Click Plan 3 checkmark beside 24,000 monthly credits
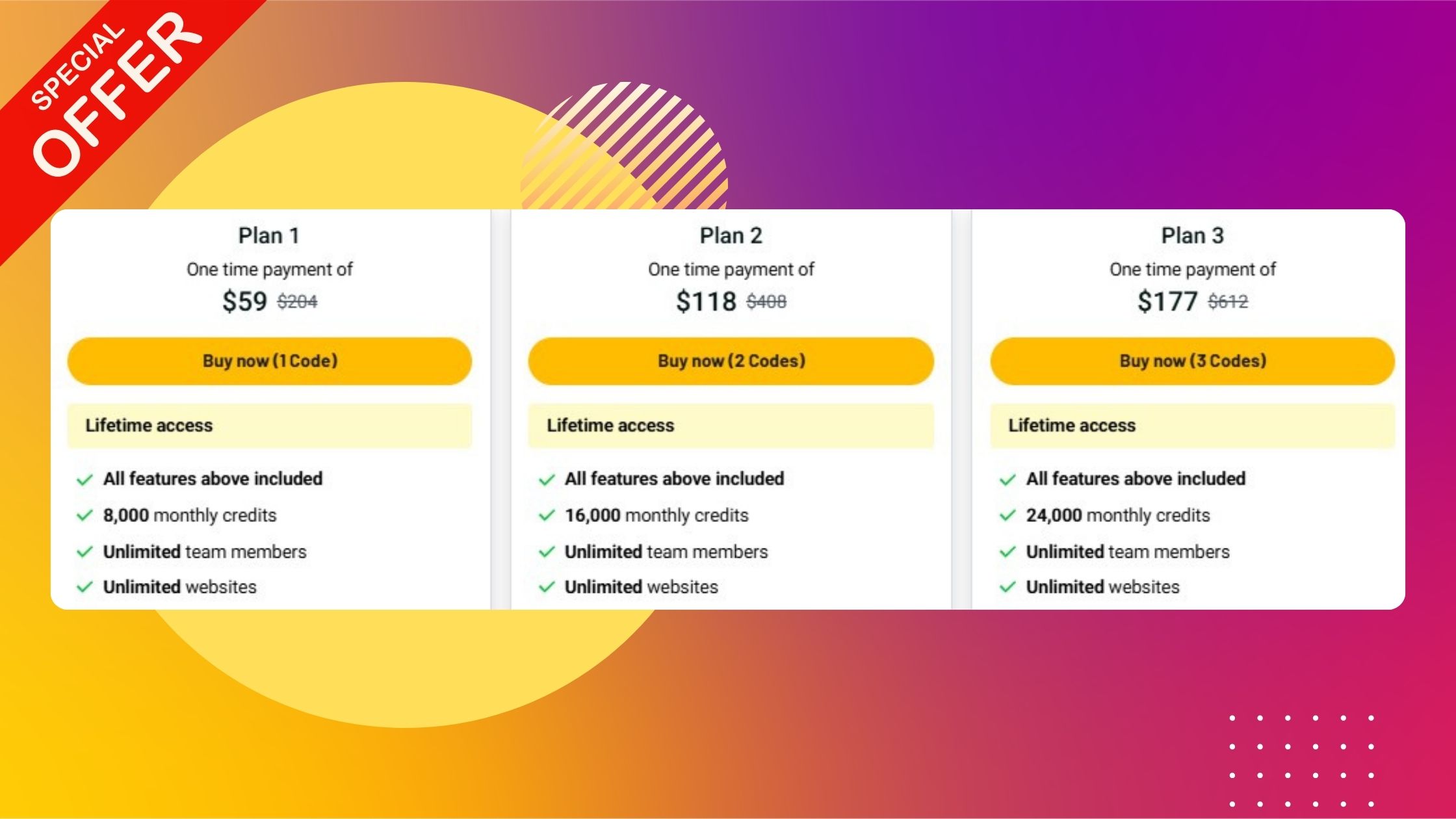 [x=1007, y=516]
